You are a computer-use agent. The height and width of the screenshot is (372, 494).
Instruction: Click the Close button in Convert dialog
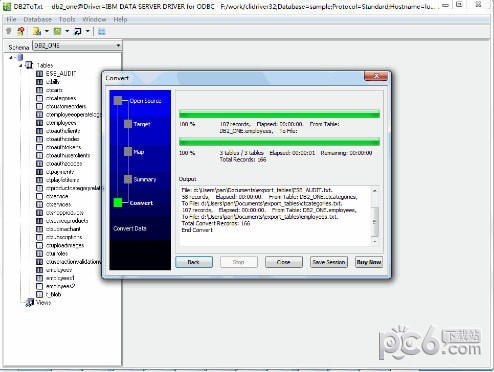[284, 262]
